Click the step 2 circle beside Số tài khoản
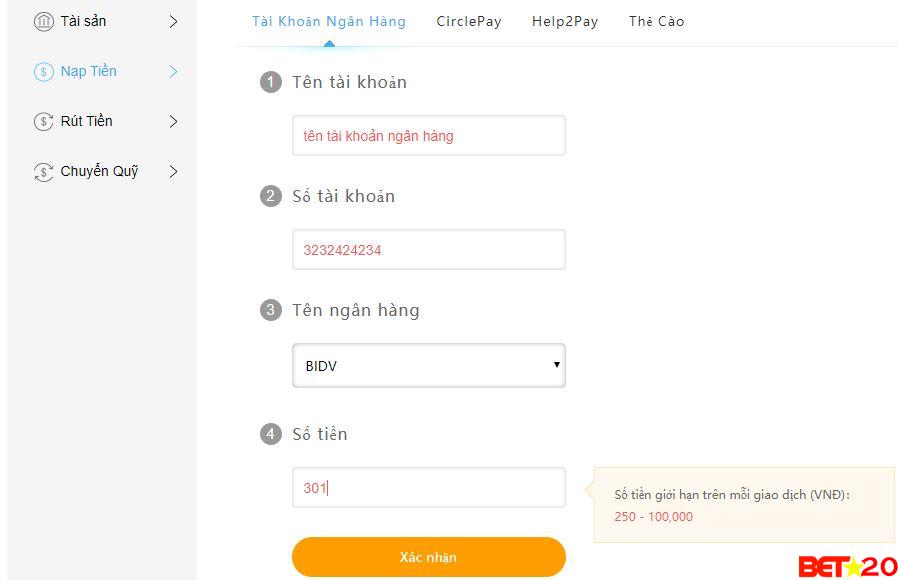The width and height of the screenshot is (898, 580). (x=270, y=196)
